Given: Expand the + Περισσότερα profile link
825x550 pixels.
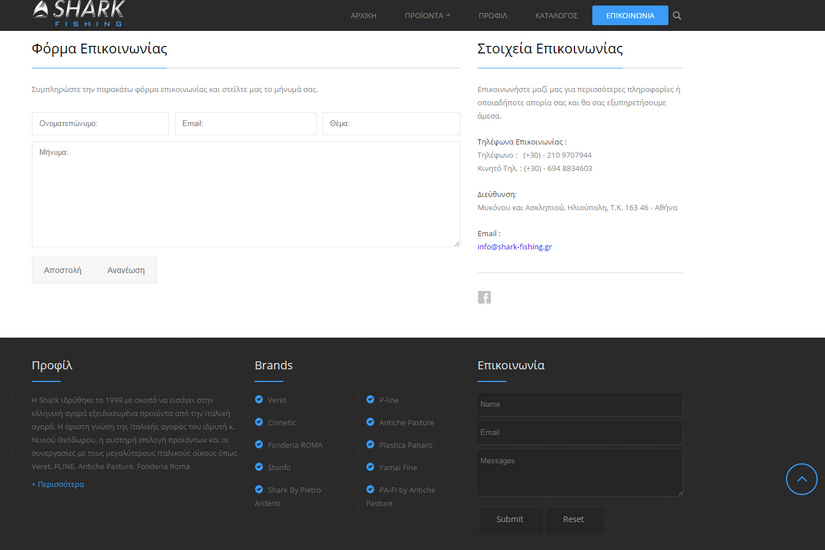Looking at the screenshot, I should tap(58, 484).
